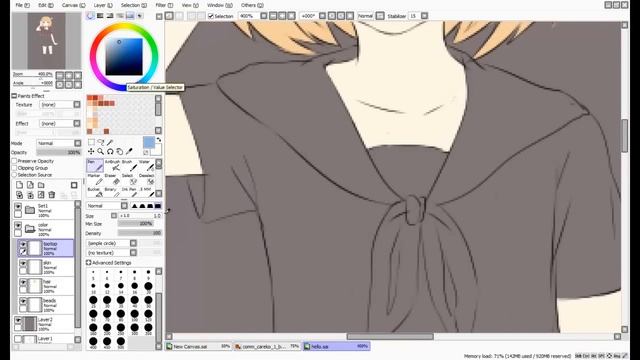Open the simple circle brush shape dropdown
Screen dimensions: 640x360
(111, 243)
